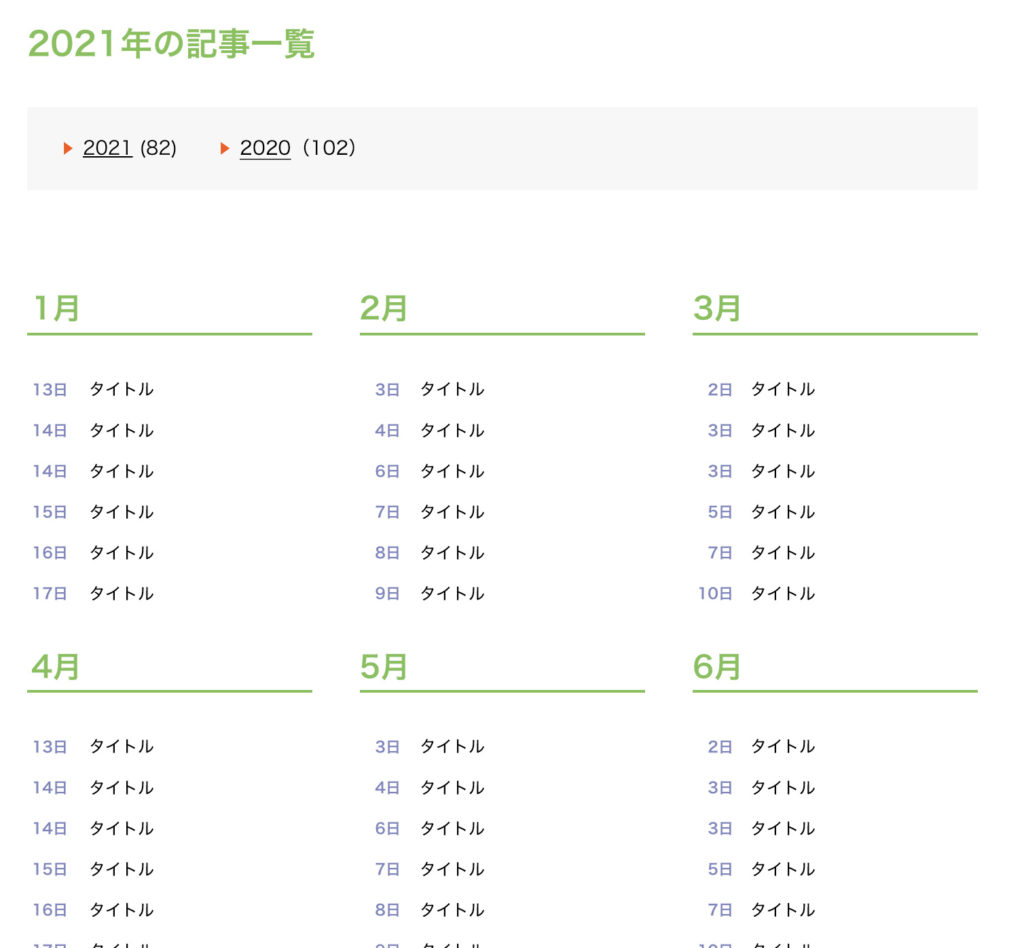Open the 4日 article under 5月

(452, 787)
